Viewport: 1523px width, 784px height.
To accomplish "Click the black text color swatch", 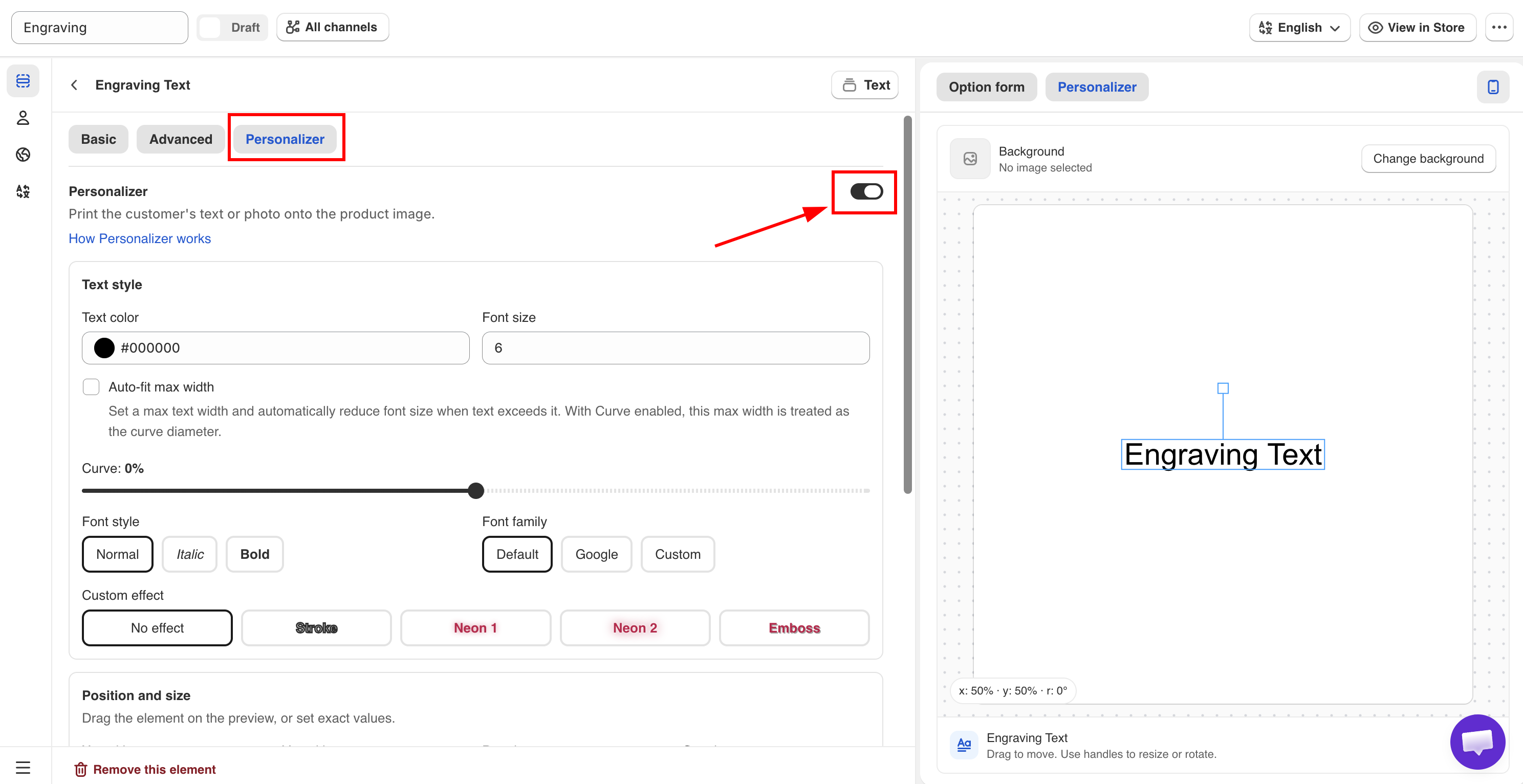I will coord(104,347).
